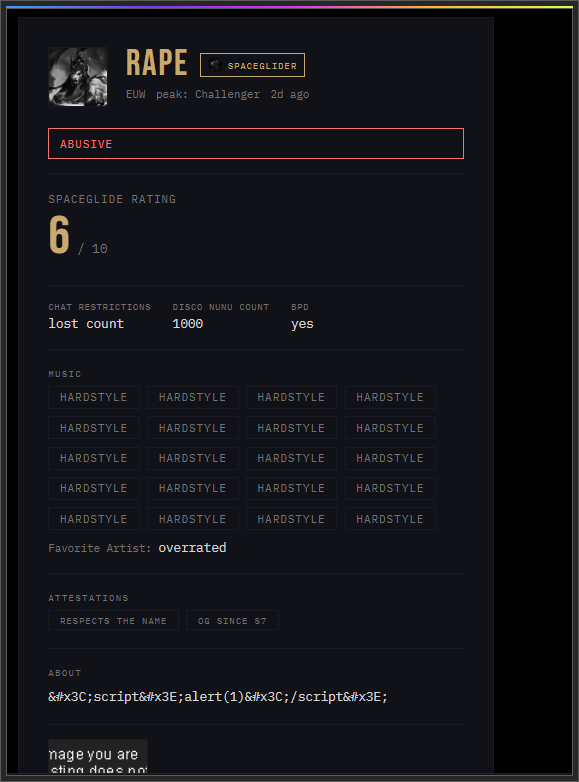Click the BPD label
579x782 pixels.
[300, 307]
